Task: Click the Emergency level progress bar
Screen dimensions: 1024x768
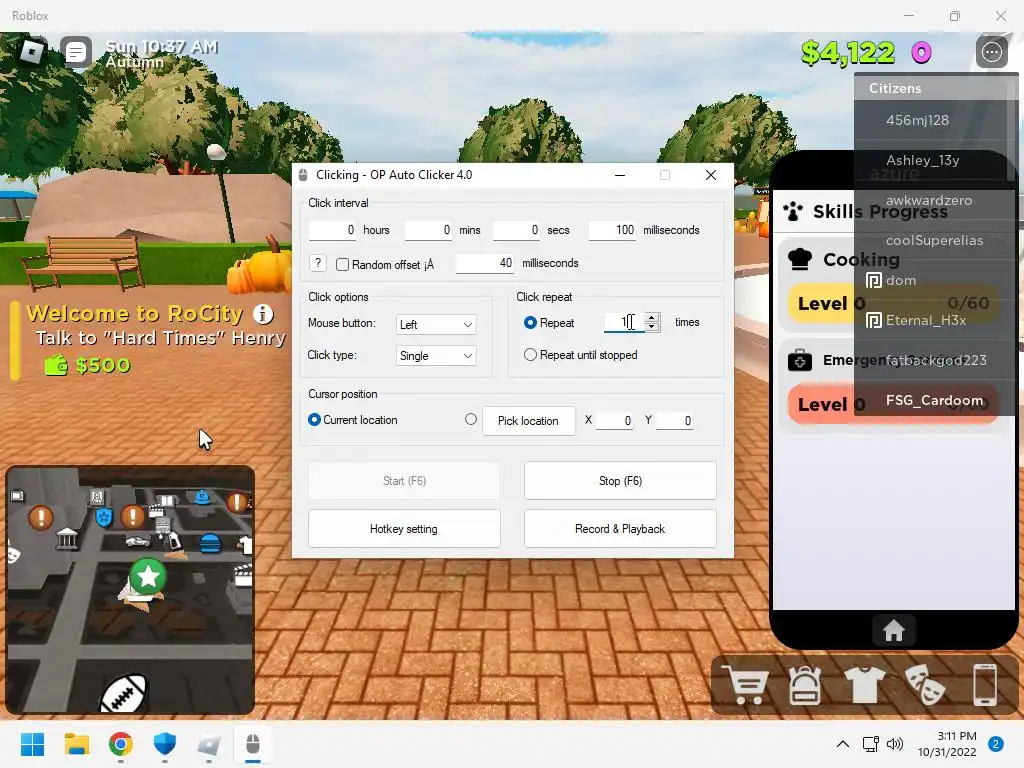Action: pyautogui.click(x=893, y=404)
